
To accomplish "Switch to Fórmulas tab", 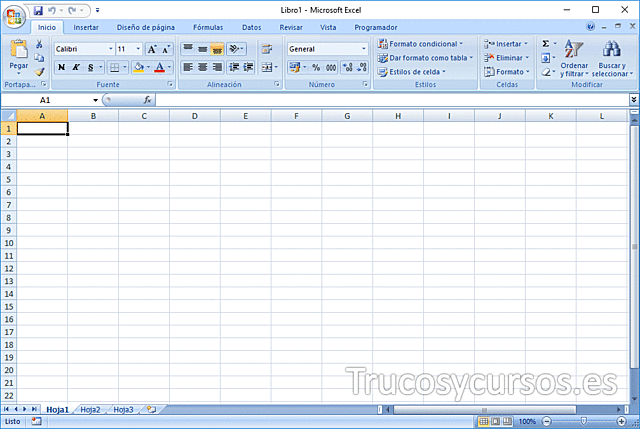I will point(208,27).
